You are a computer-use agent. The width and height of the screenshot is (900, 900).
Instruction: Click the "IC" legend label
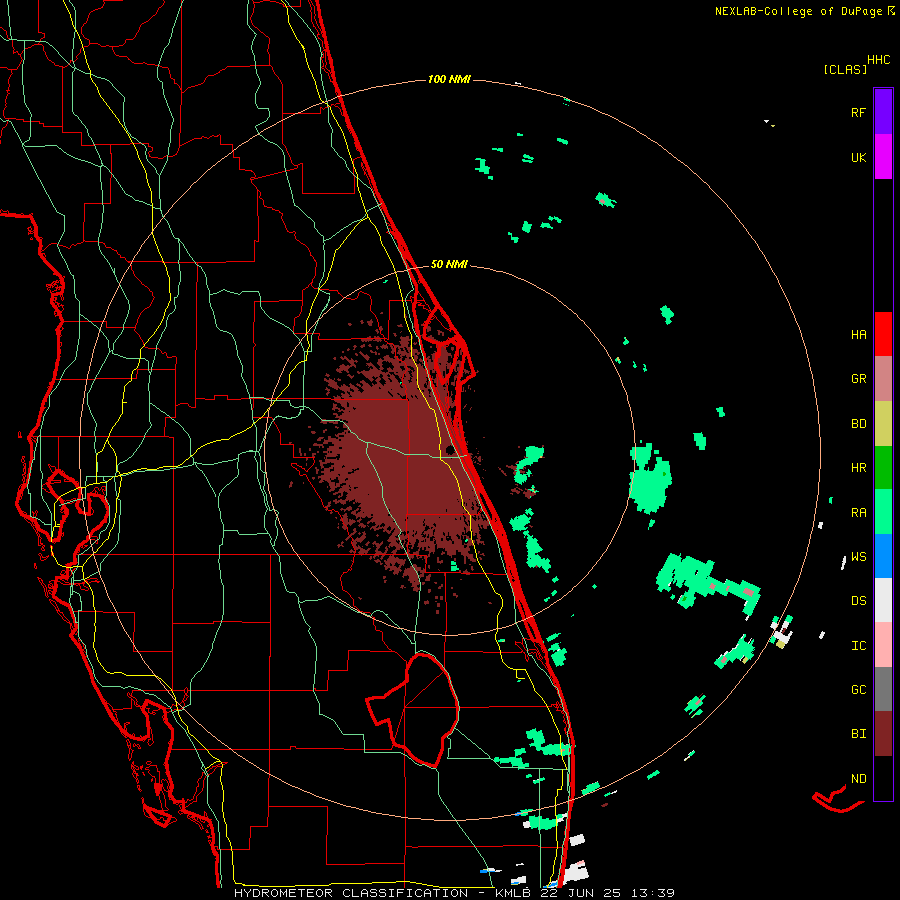858,646
